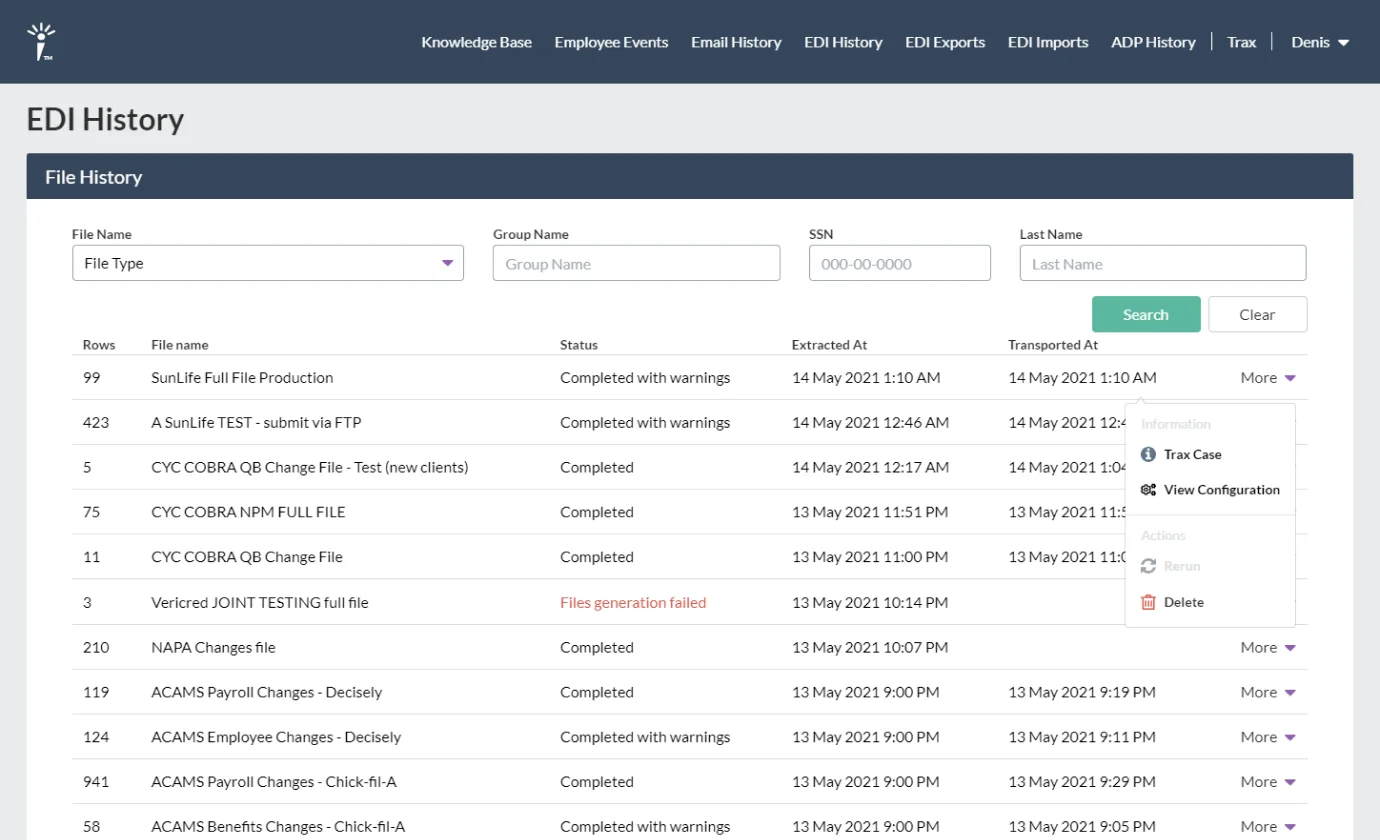Click extracted time '13 May 2021 10:14 PM'

tap(869, 603)
